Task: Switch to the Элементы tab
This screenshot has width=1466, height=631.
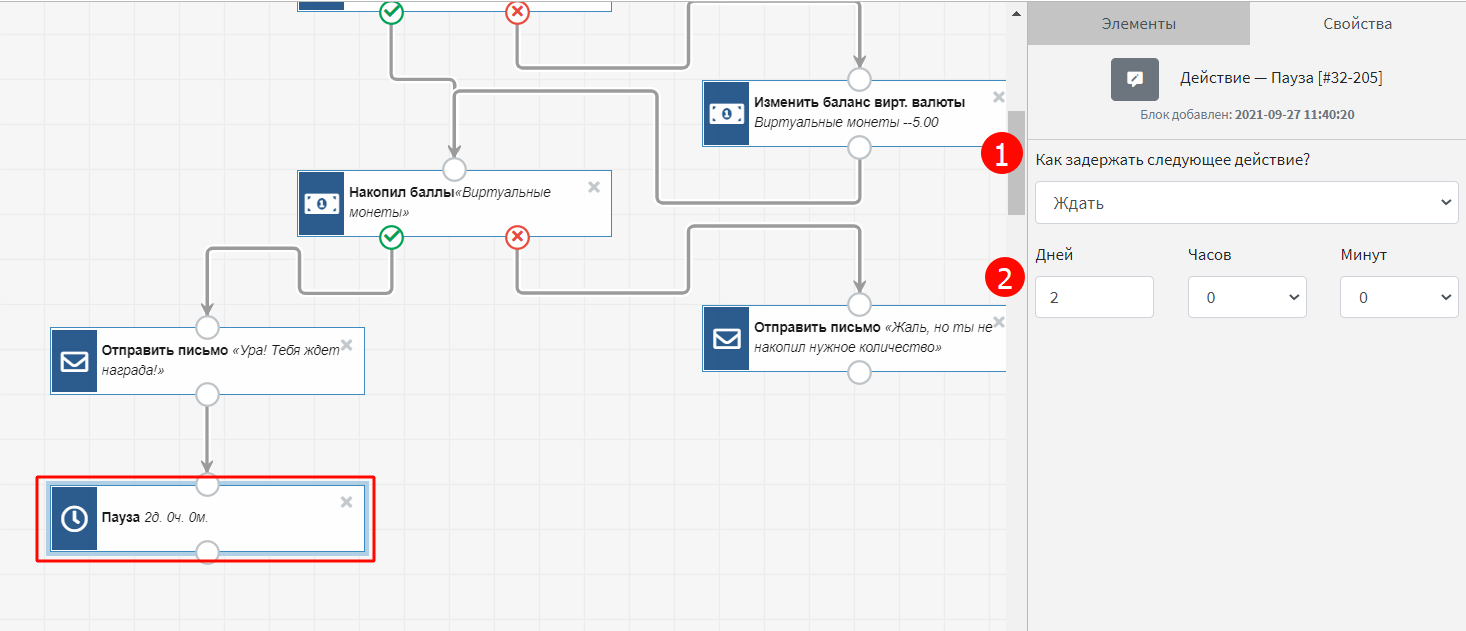Action: click(1138, 23)
